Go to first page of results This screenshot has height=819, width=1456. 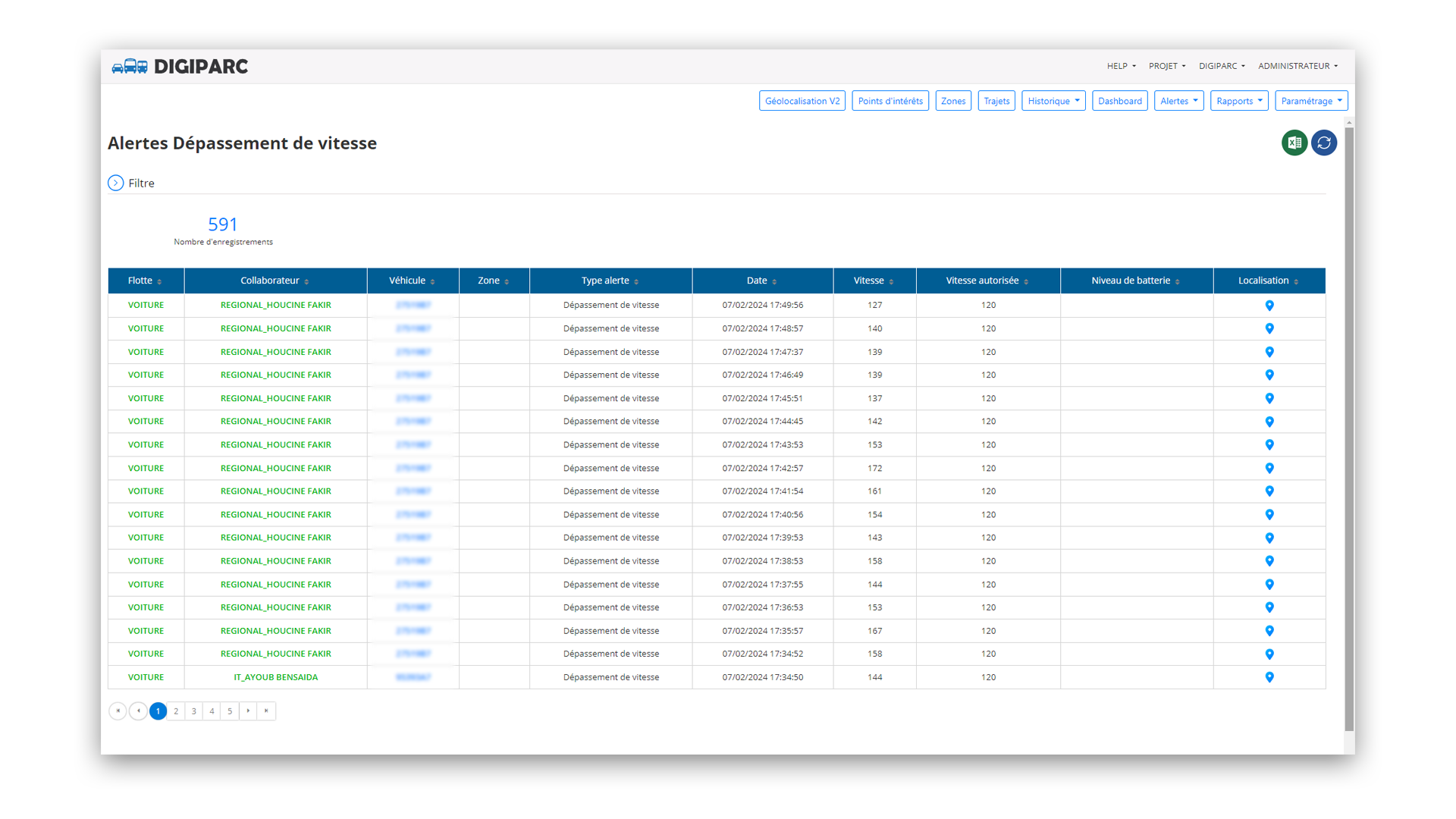coord(118,711)
